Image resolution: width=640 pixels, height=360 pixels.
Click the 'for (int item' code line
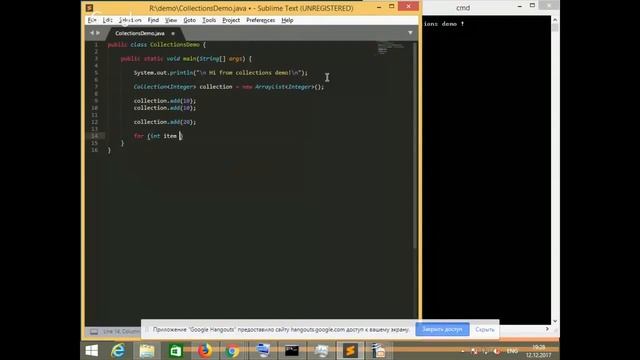[x=158, y=136]
